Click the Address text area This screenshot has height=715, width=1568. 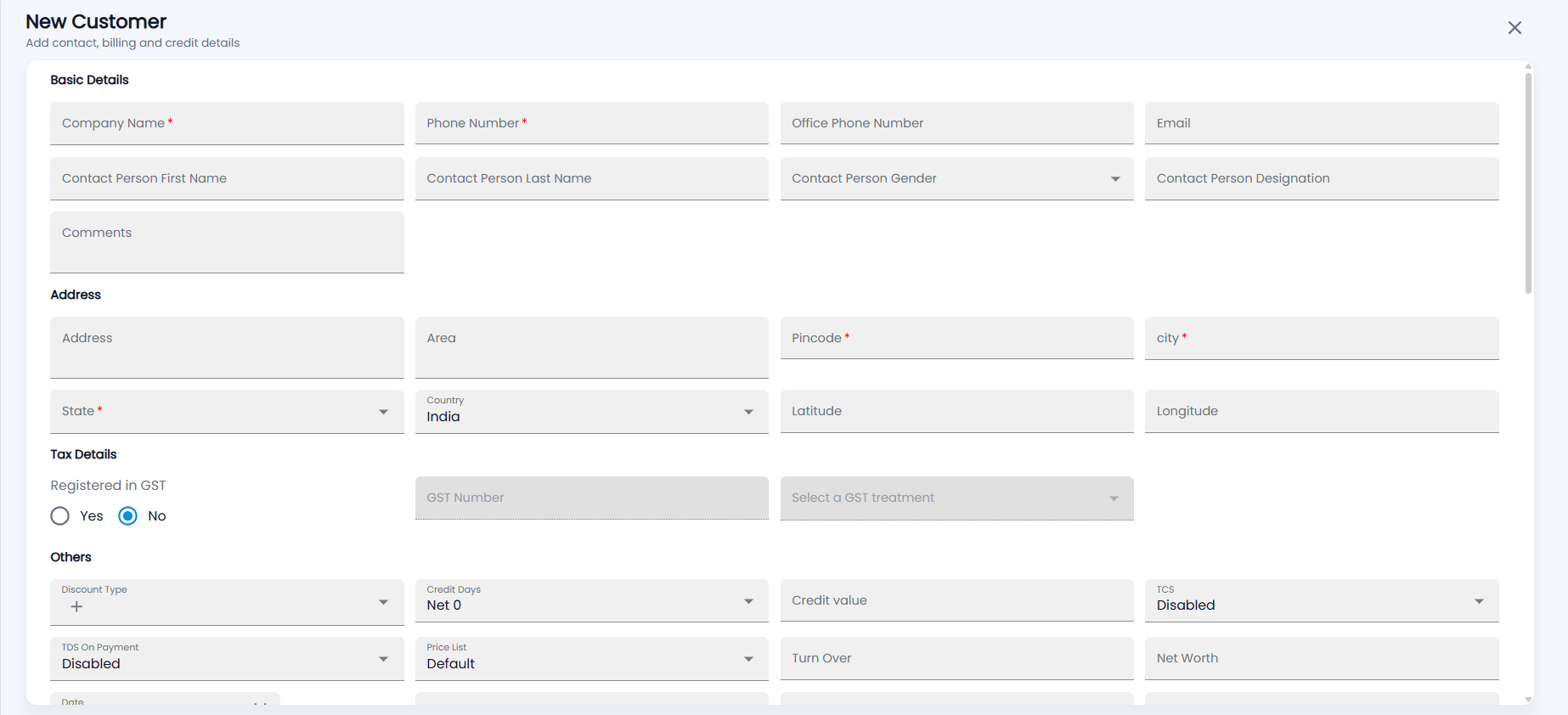227,348
